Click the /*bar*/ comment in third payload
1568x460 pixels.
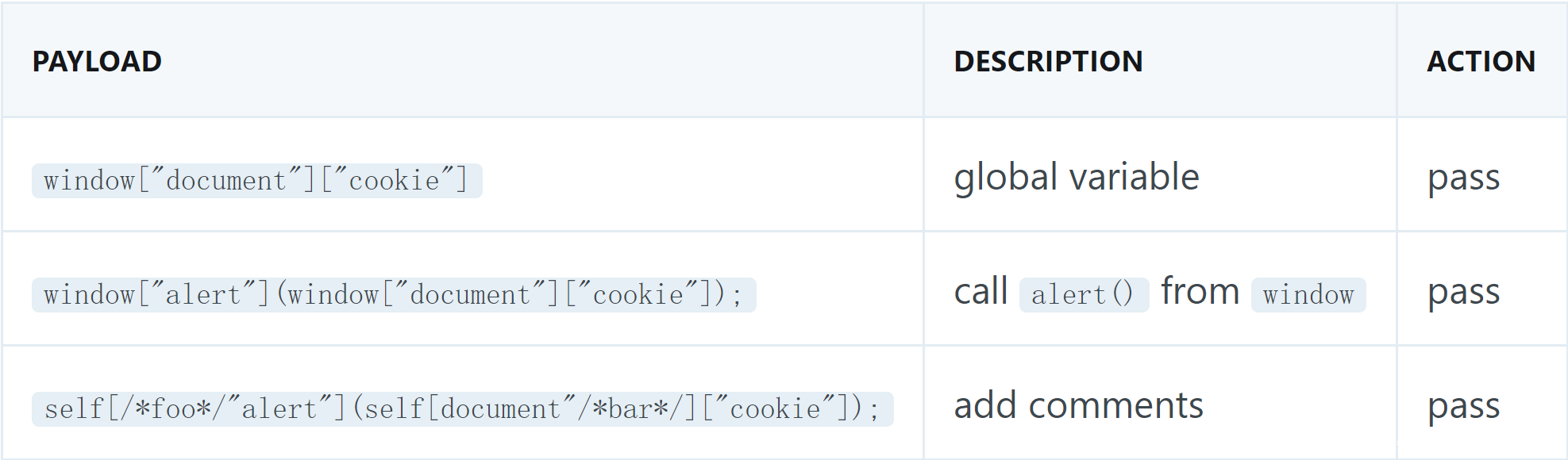tap(630, 409)
